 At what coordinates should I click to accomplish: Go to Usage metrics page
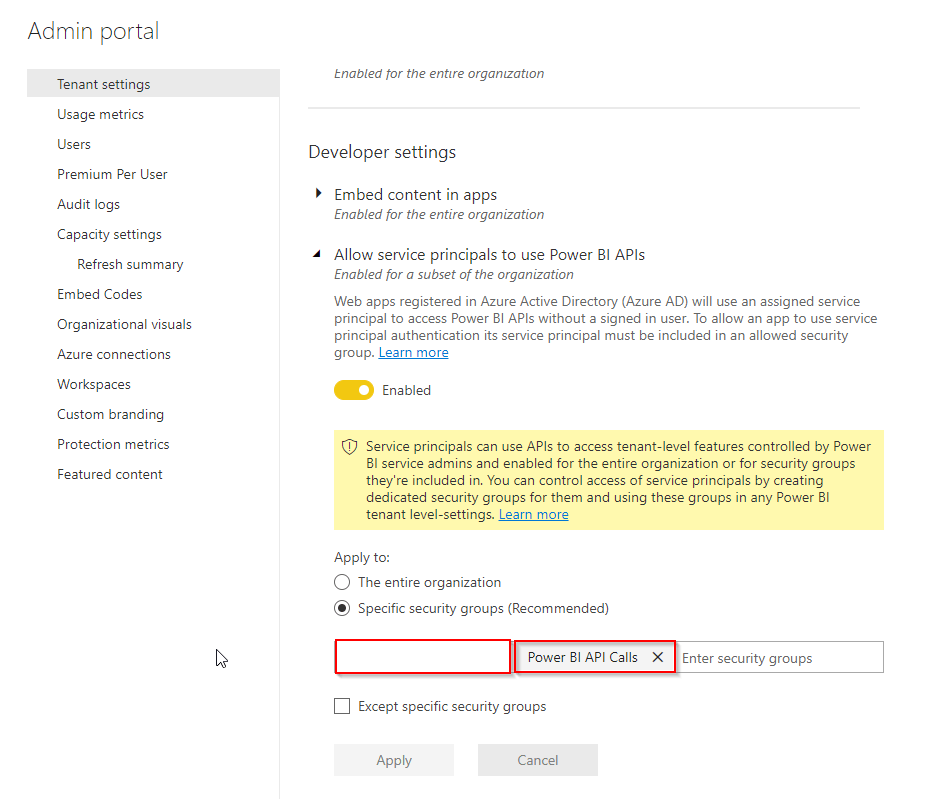coord(100,114)
